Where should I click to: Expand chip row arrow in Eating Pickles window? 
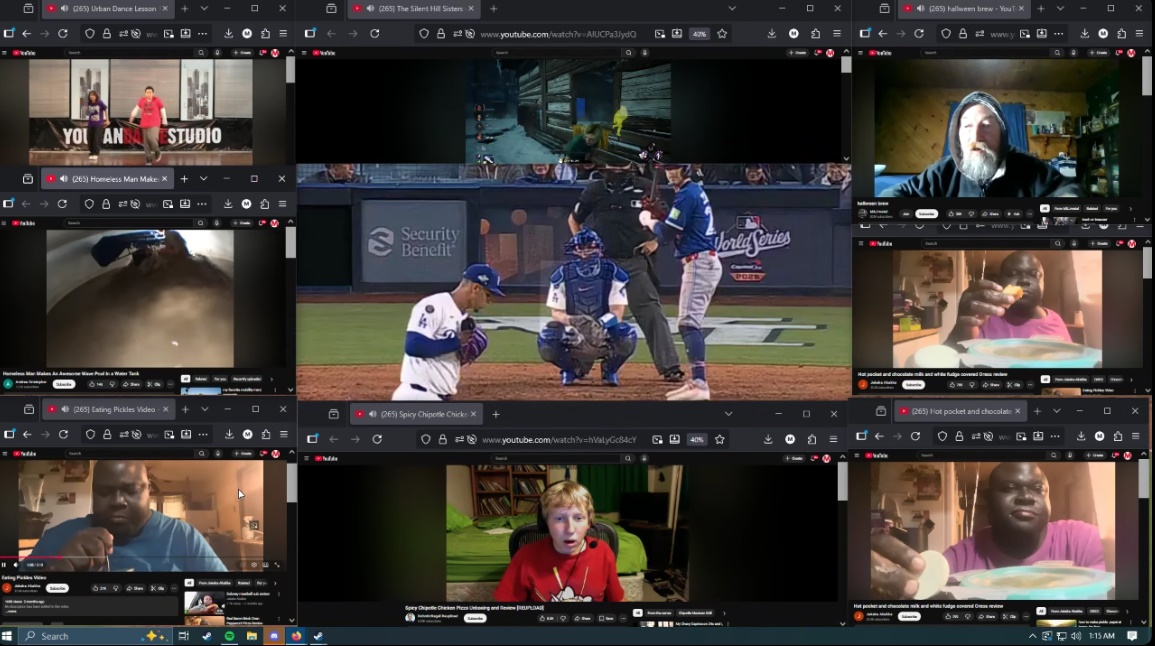point(275,583)
